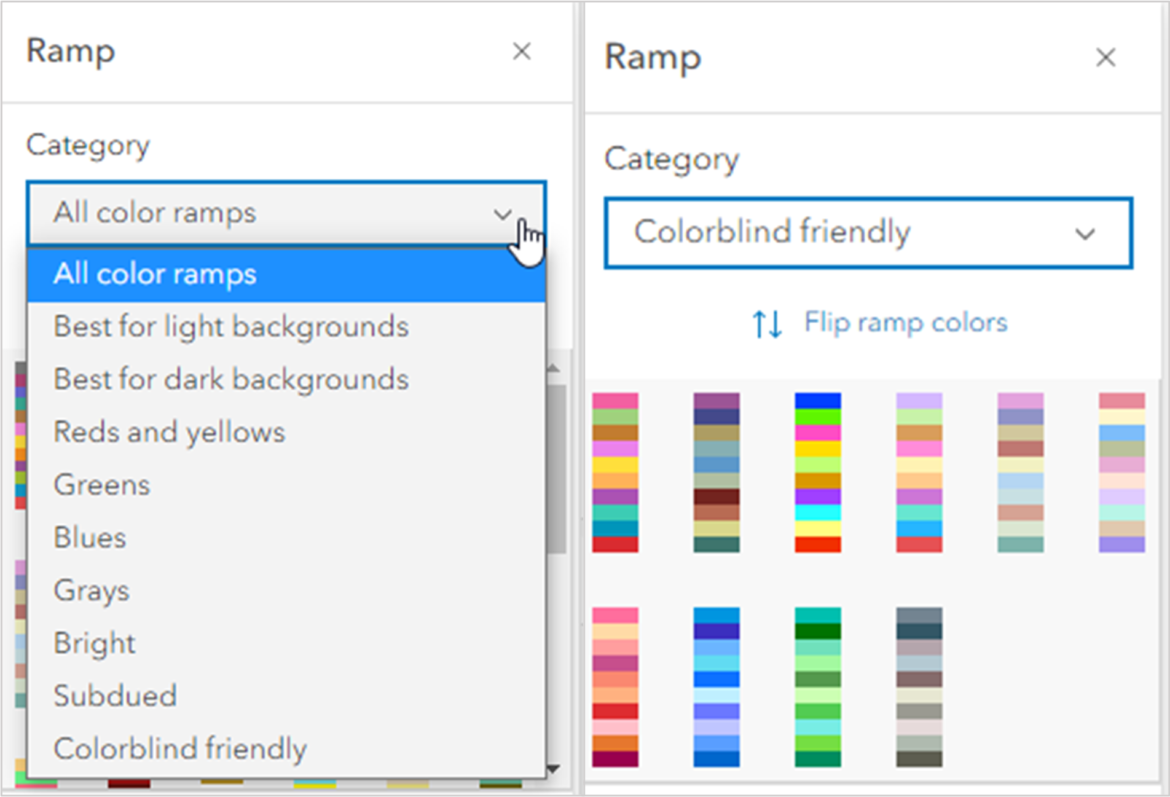Pick the Grays category
Viewport: 1170px width, 797px height.
(91, 591)
